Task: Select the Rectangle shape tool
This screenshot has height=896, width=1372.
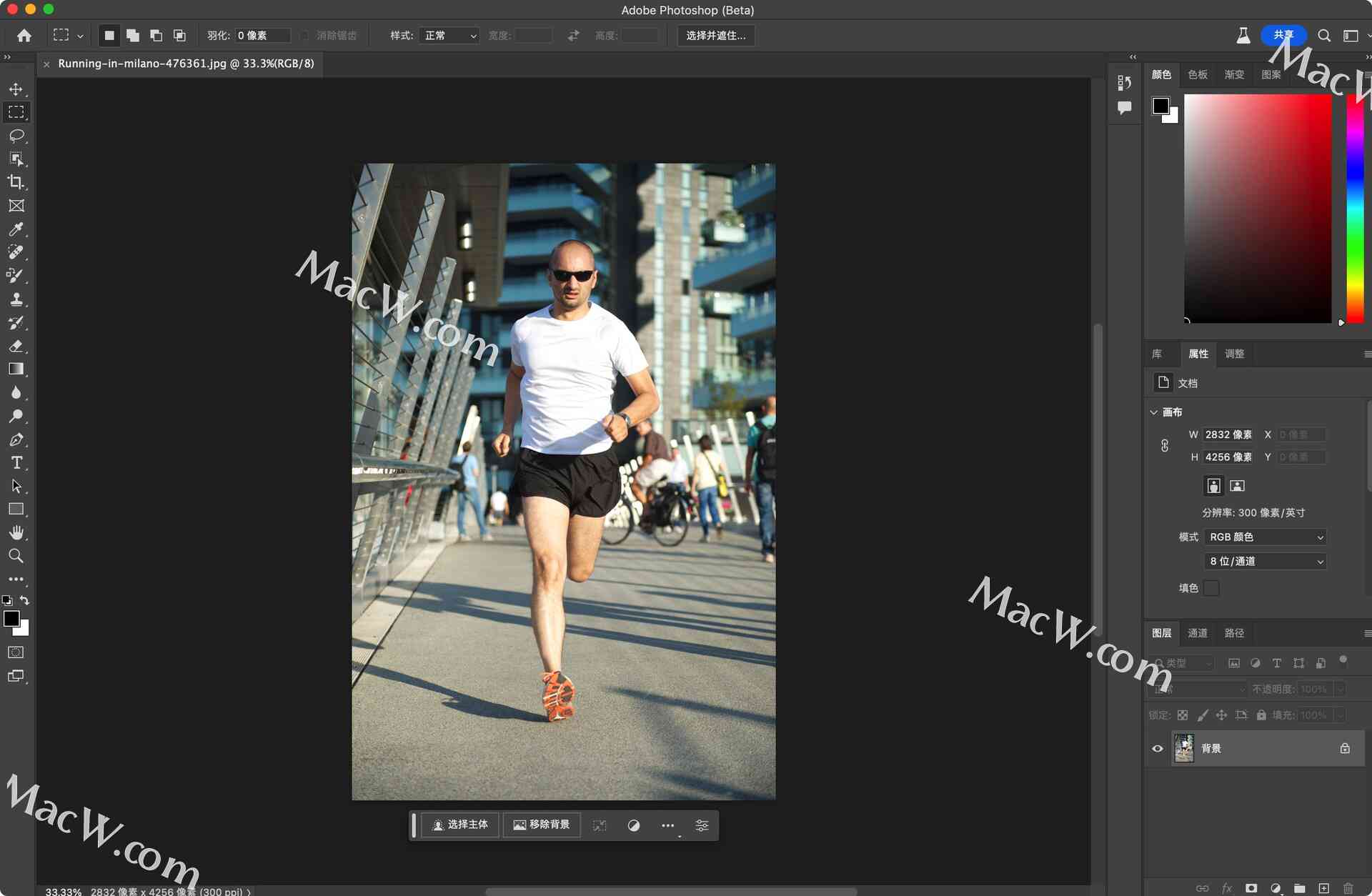Action: coord(16,509)
